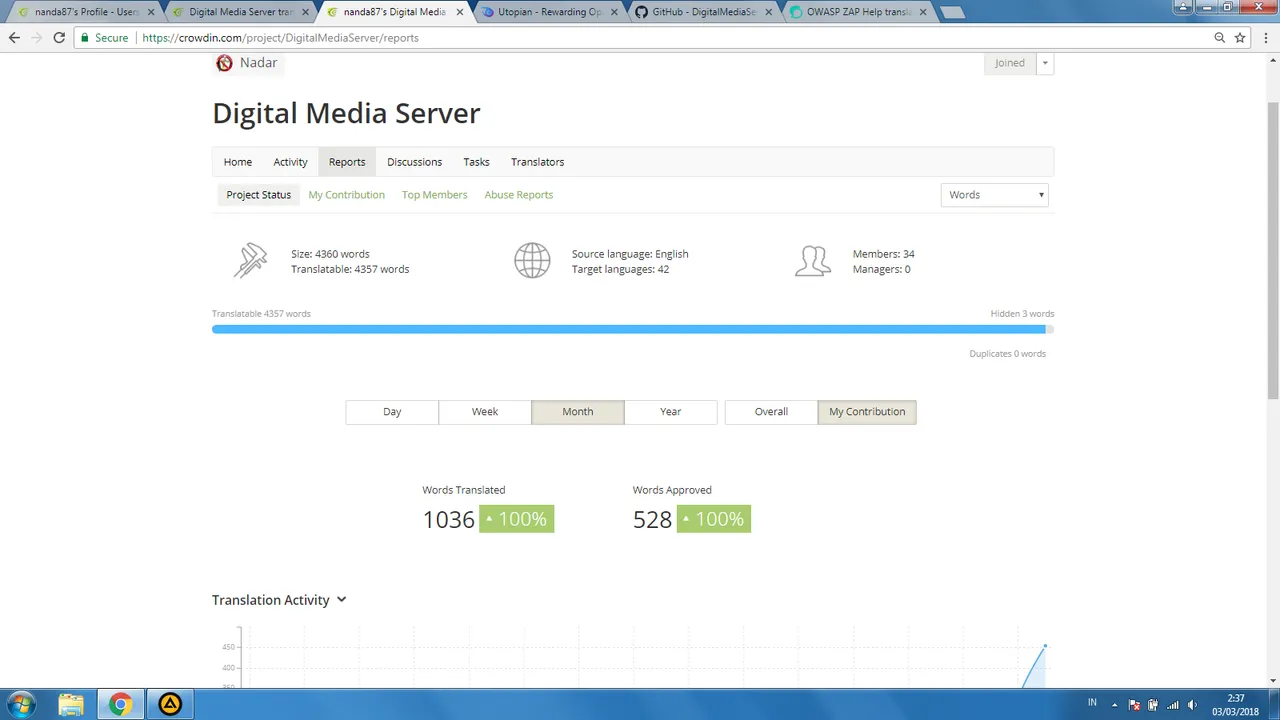
Task: Click the Action Center flag icon
Action: pos(1134,705)
